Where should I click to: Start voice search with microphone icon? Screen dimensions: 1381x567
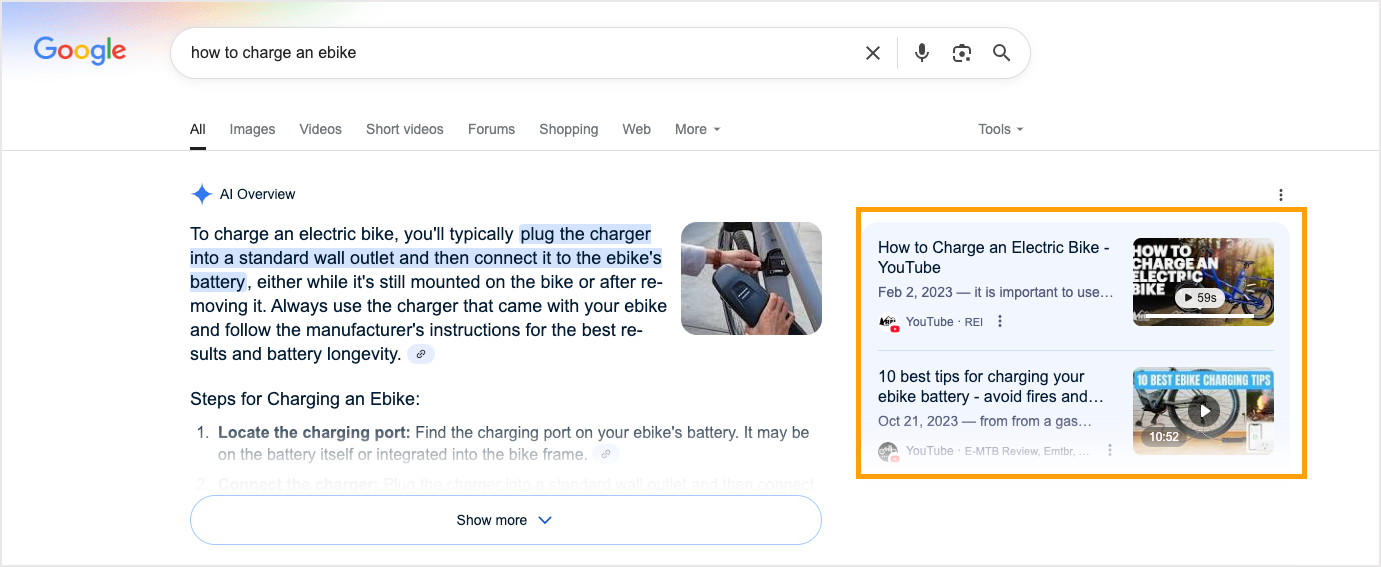point(922,53)
